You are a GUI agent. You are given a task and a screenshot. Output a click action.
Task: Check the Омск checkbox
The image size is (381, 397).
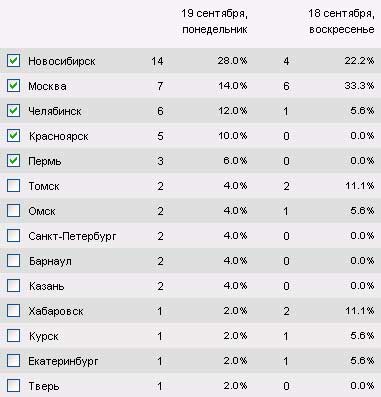pos(13,211)
